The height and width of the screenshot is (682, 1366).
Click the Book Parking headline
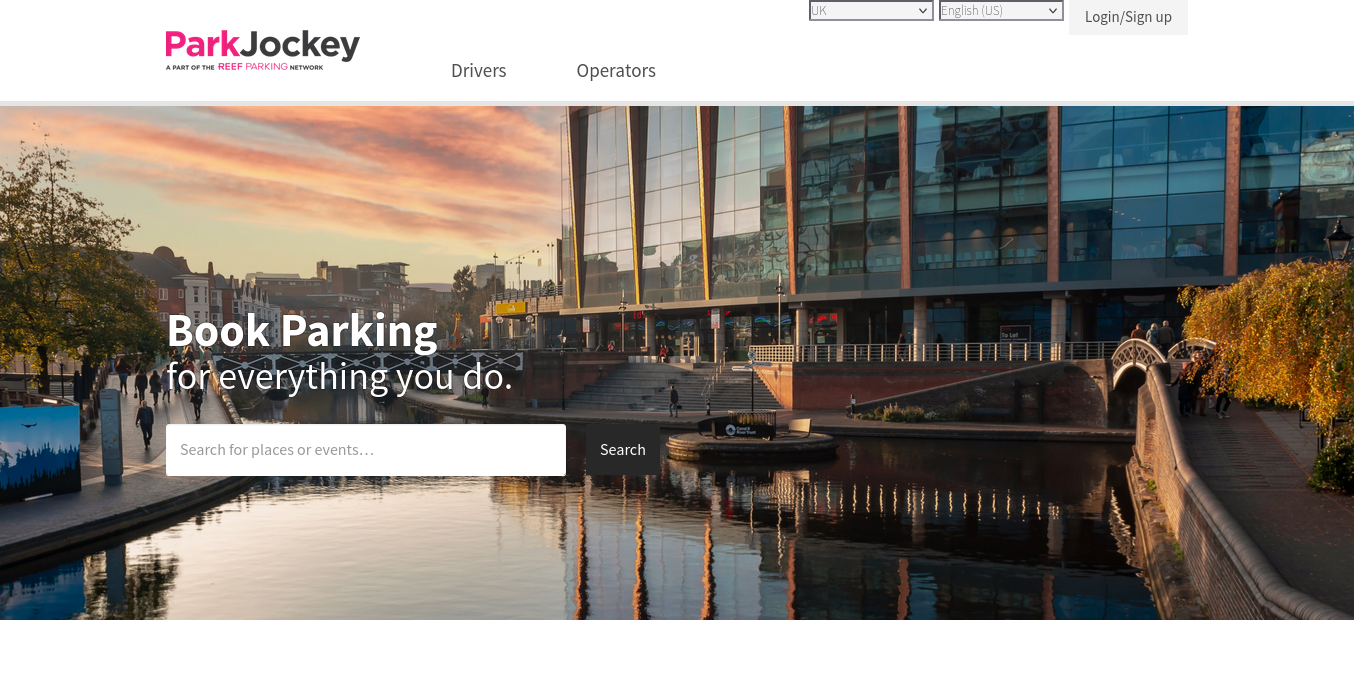(x=302, y=330)
